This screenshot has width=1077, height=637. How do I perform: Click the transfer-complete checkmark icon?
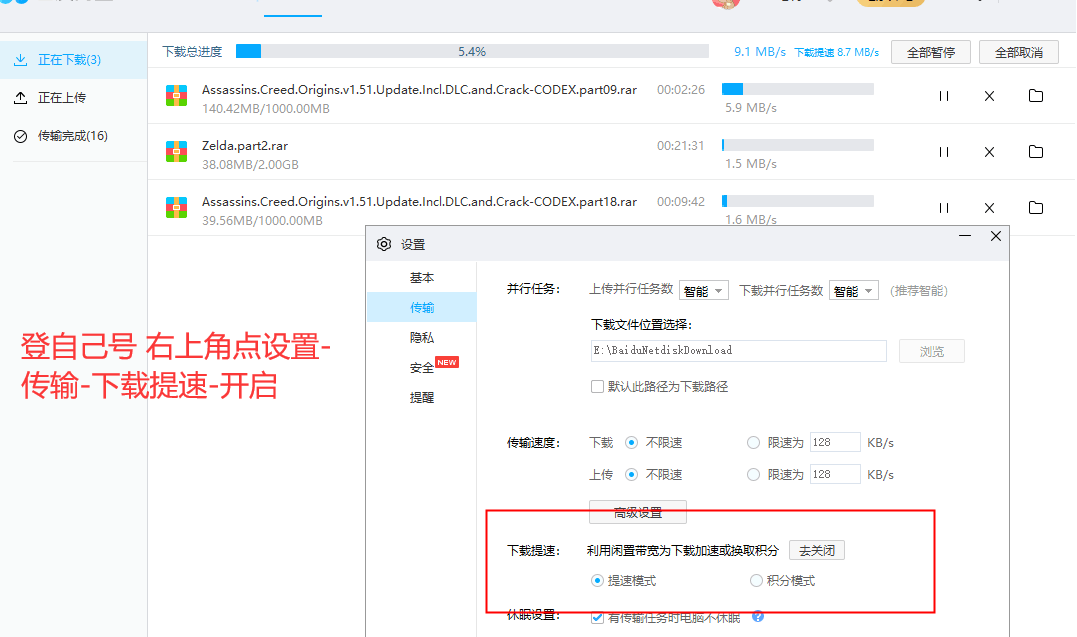(x=21, y=136)
